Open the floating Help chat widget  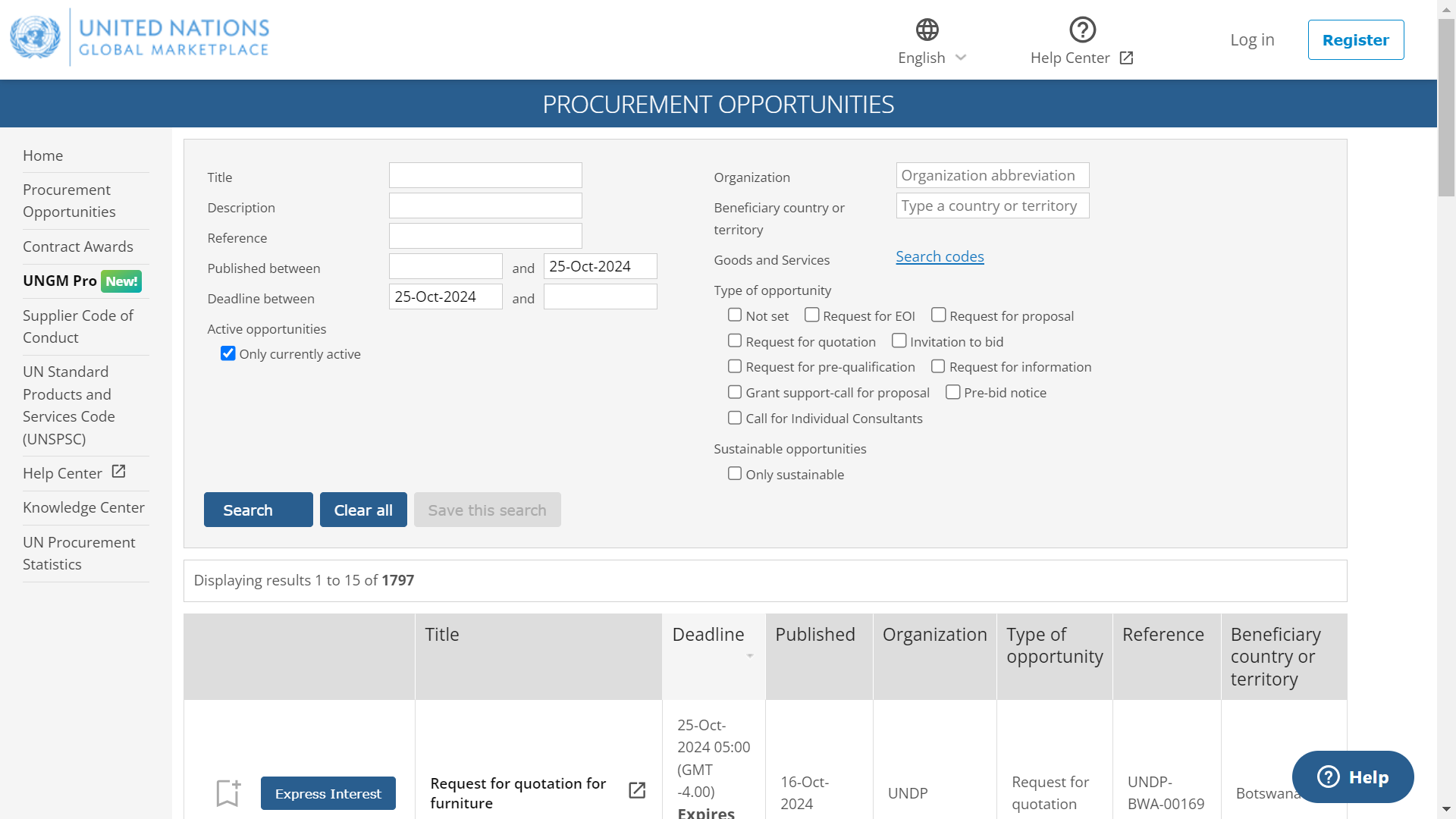1352,777
